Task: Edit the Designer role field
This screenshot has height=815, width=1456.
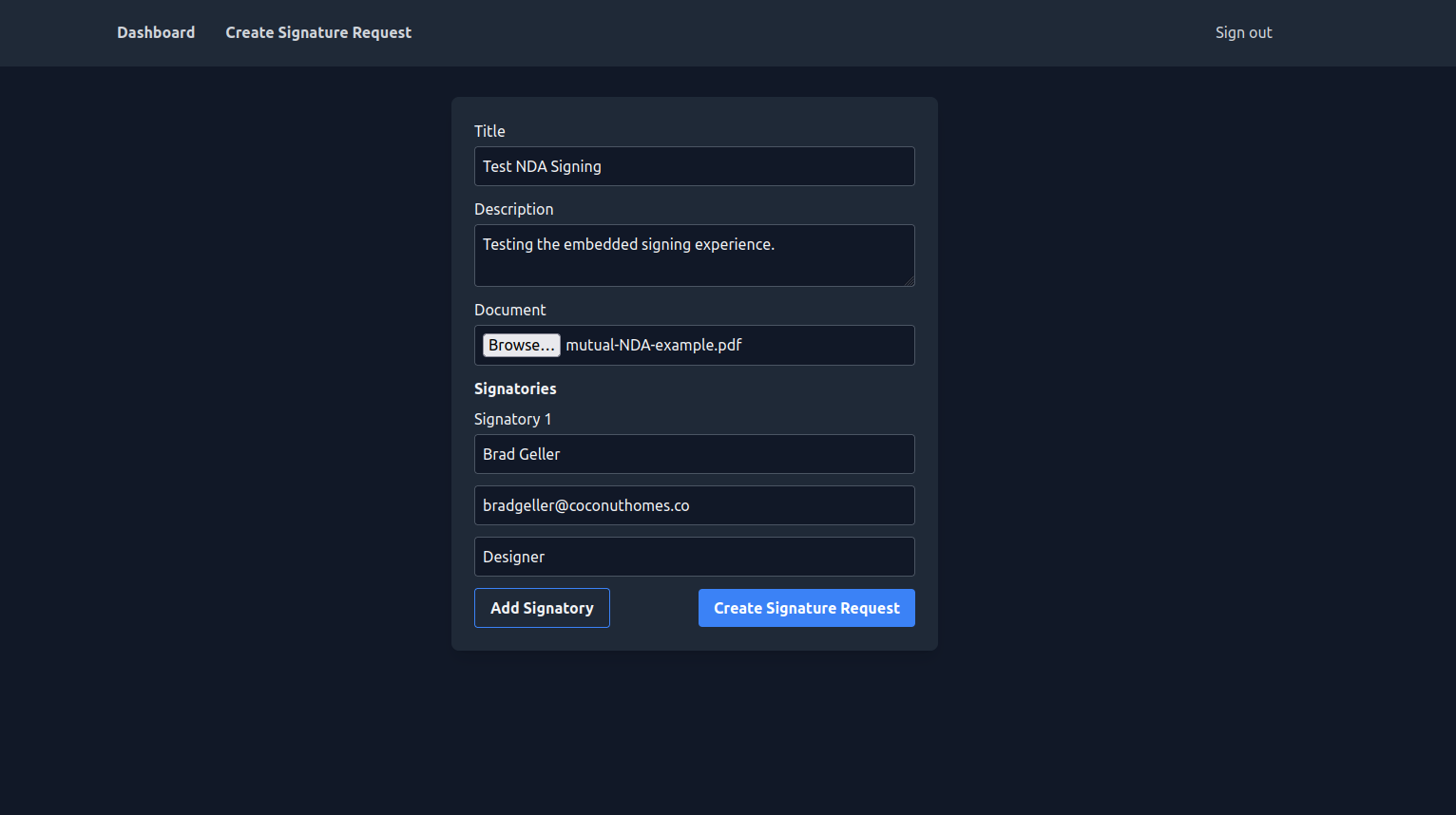Action: point(695,557)
